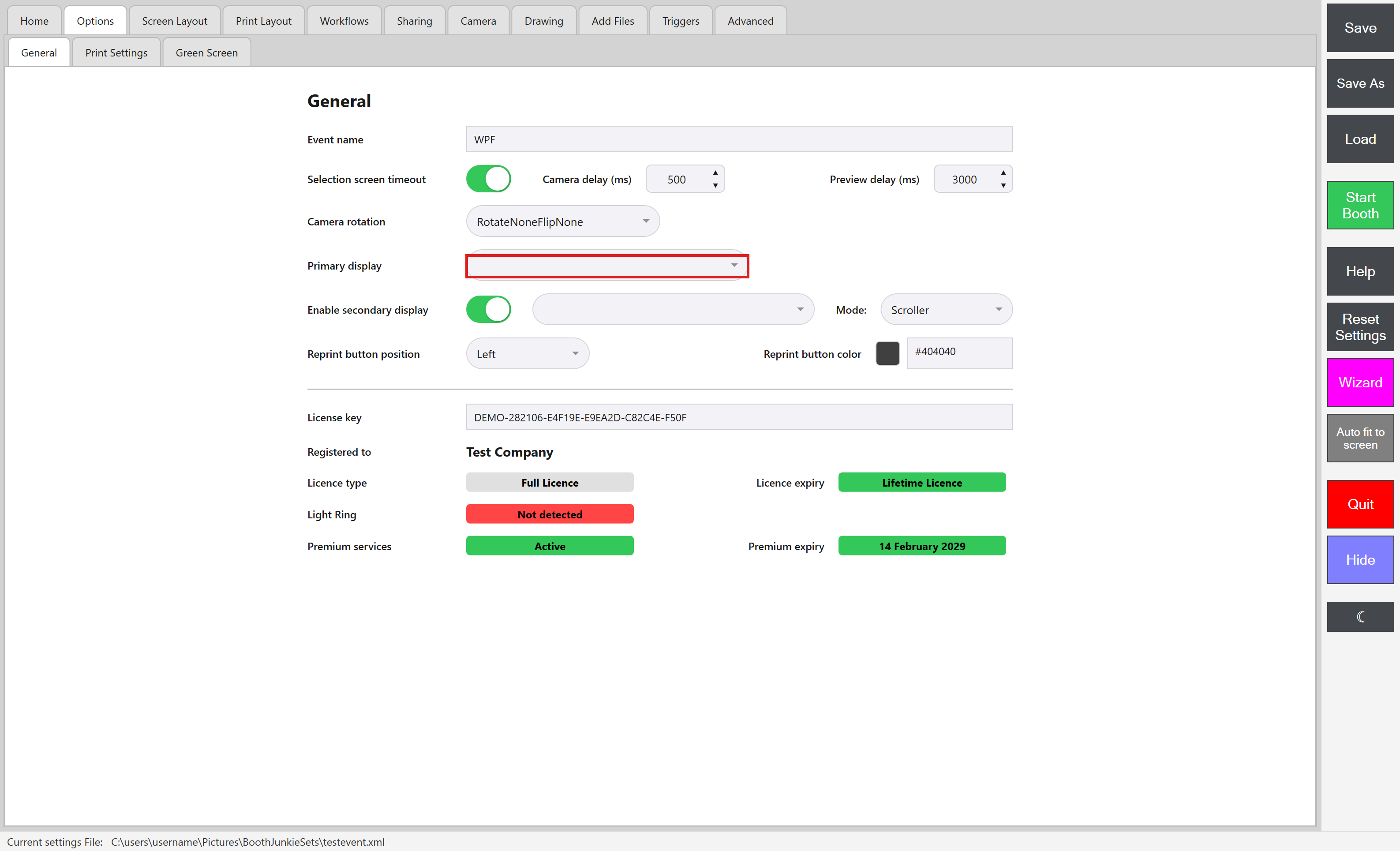The image size is (1400, 851).
Task: Open Primary display dropdown
Action: coord(607,266)
